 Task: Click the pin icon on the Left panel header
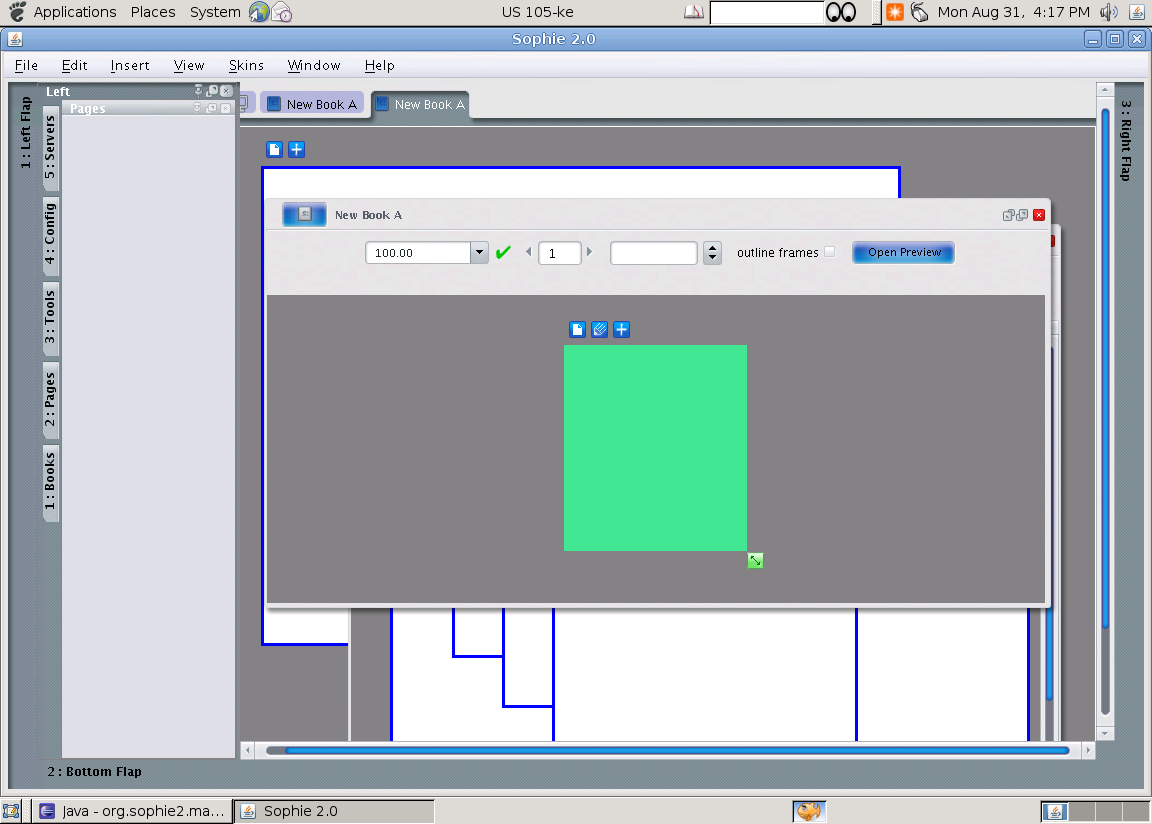[x=198, y=90]
